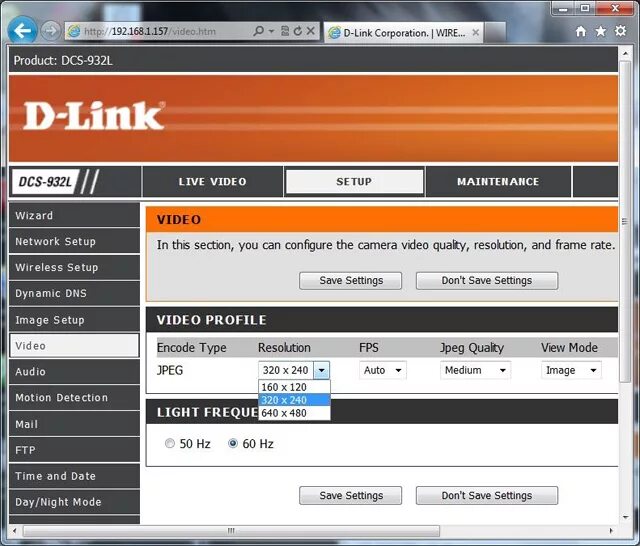The height and width of the screenshot is (546, 640).
Task: Switch to the SETUP tab
Action: [x=354, y=182]
